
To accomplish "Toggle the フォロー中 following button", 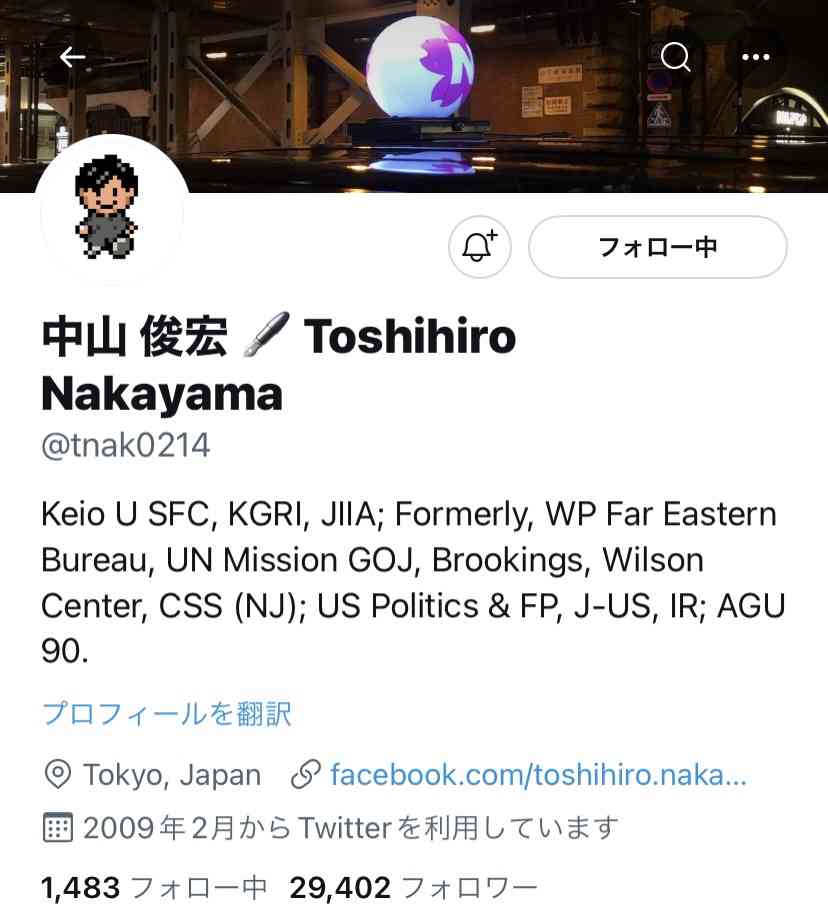I will pyautogui.click(x=657, y=247).
